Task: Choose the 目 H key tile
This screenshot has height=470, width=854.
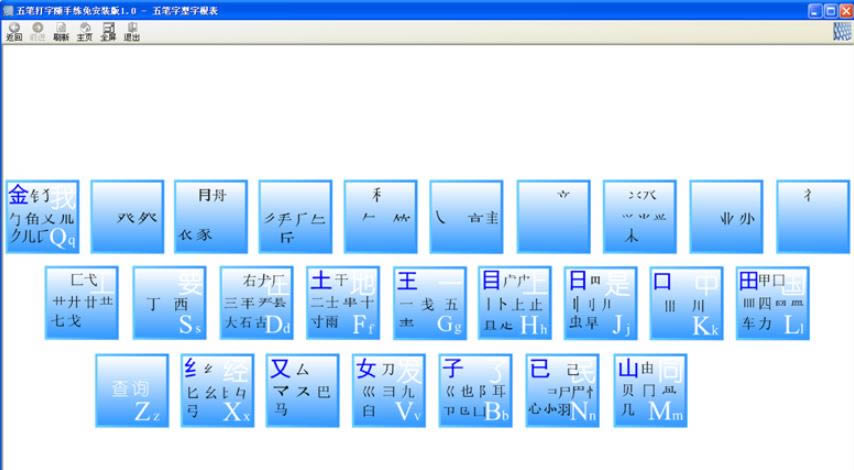Action: click(x=514, y=303)
